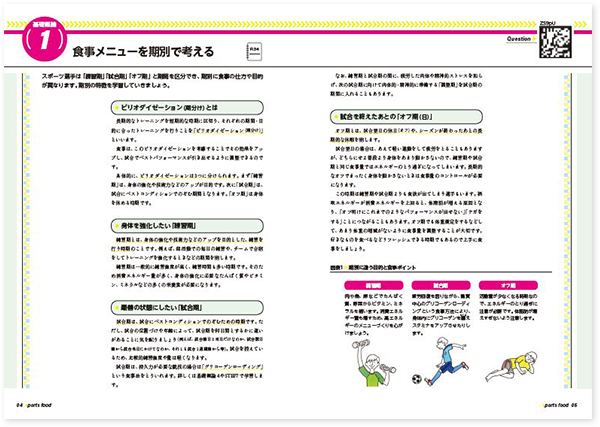The width and height of the screenshot is (600, 427).
Task: Click the highlighted term 「ピリオダイゼーション(期分け)」
Action: 228,130
